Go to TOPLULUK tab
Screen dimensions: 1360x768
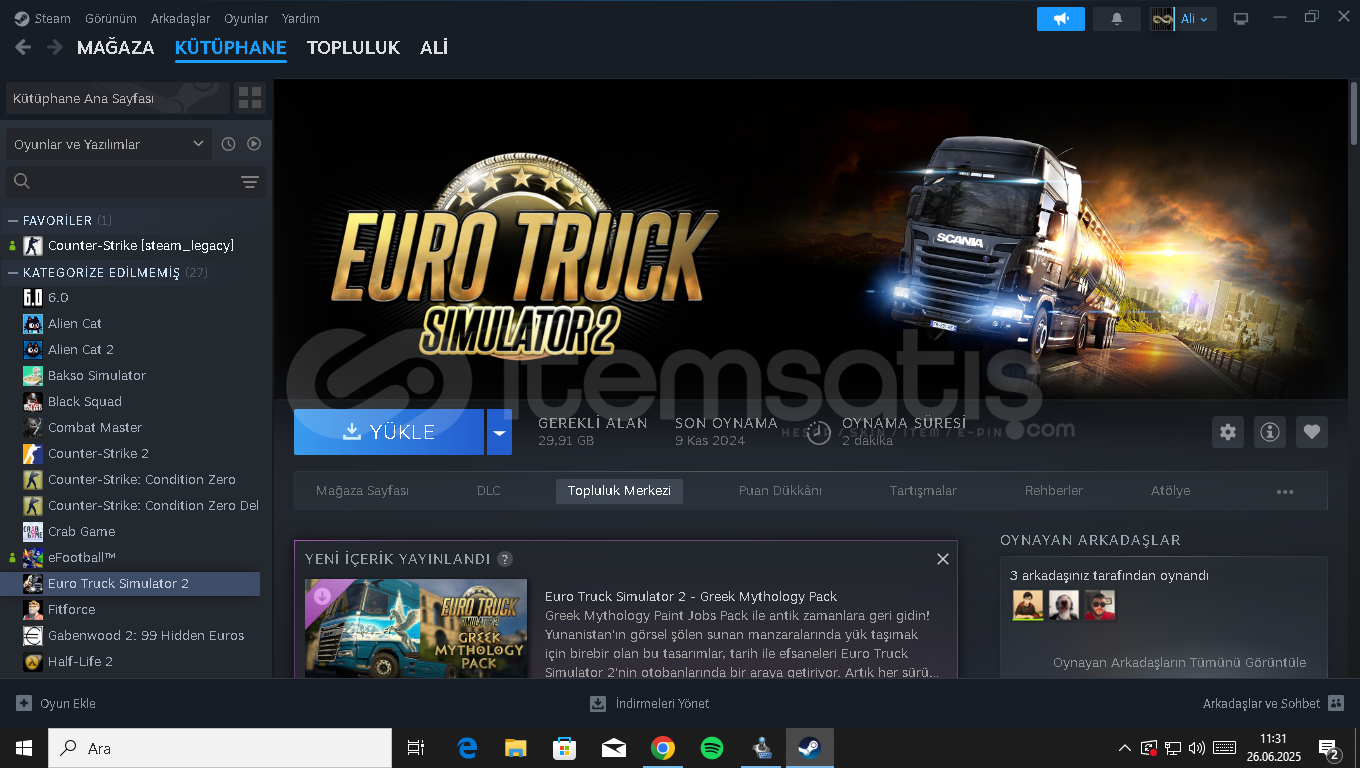tap(353, 47)
